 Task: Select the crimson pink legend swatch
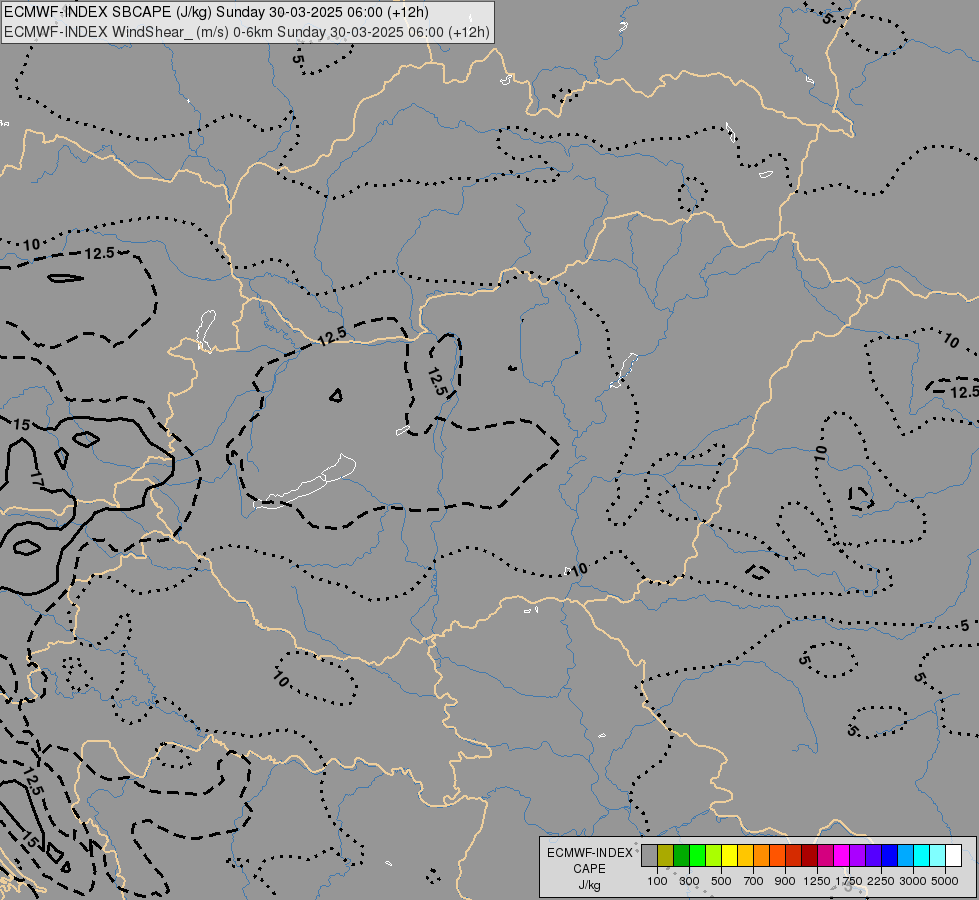(x=825, y=856)
